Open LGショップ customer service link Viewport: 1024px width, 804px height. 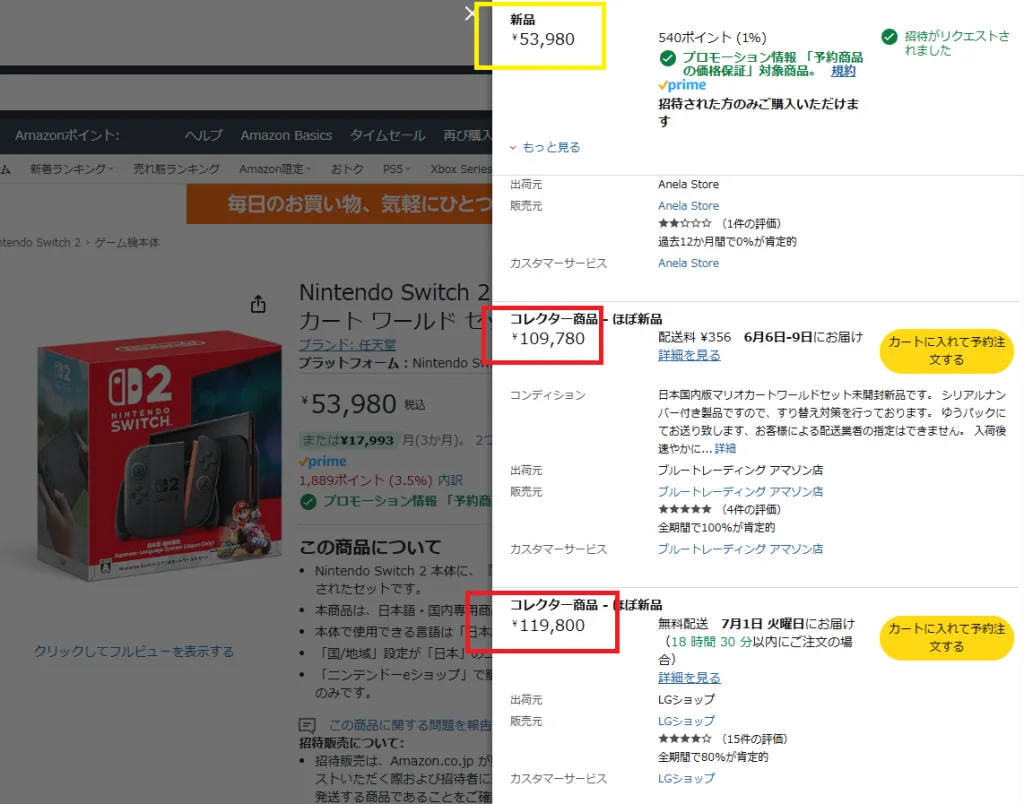tap(686, 778)
